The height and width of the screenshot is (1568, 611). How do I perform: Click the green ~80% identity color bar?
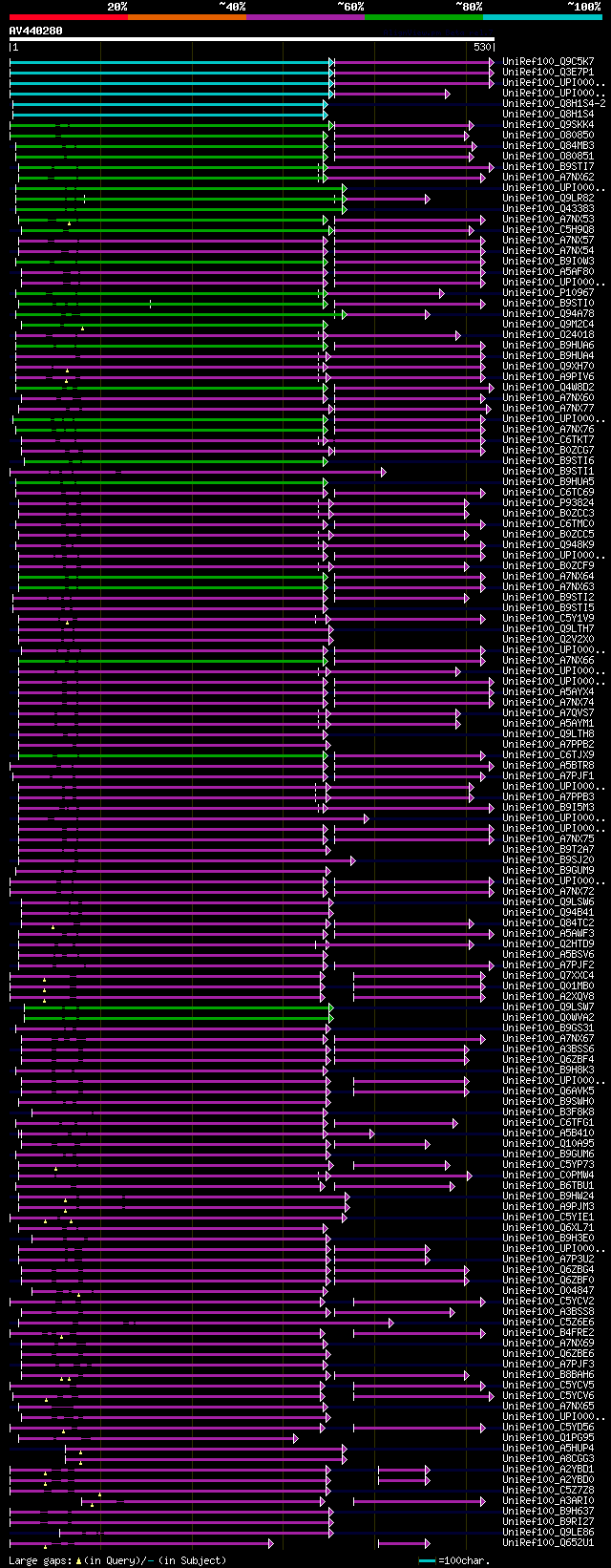pyautogui.click(x=423, y=17)
